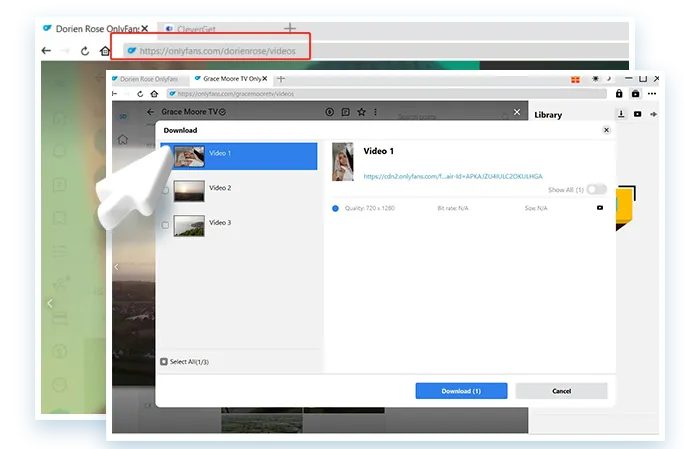This screenshot has width=684, height=449.
Task: Add Grace Moore TV to favorites star
Action: pos(361,112)
